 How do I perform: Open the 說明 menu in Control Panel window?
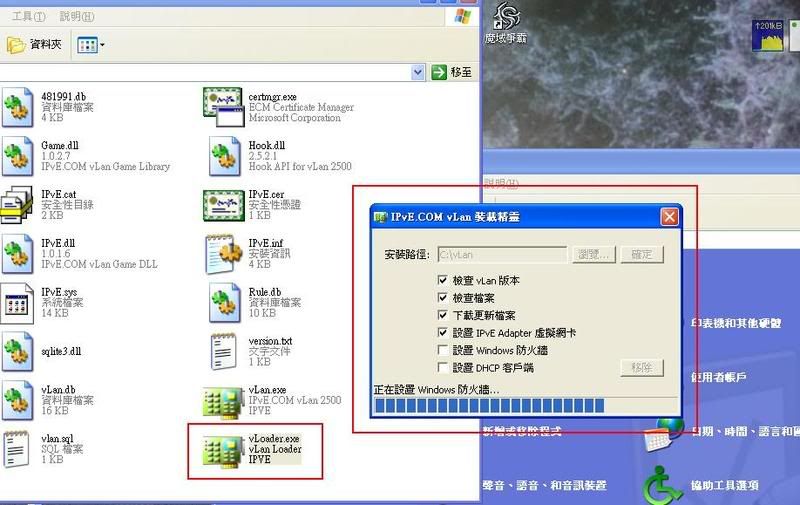(501, 183)
